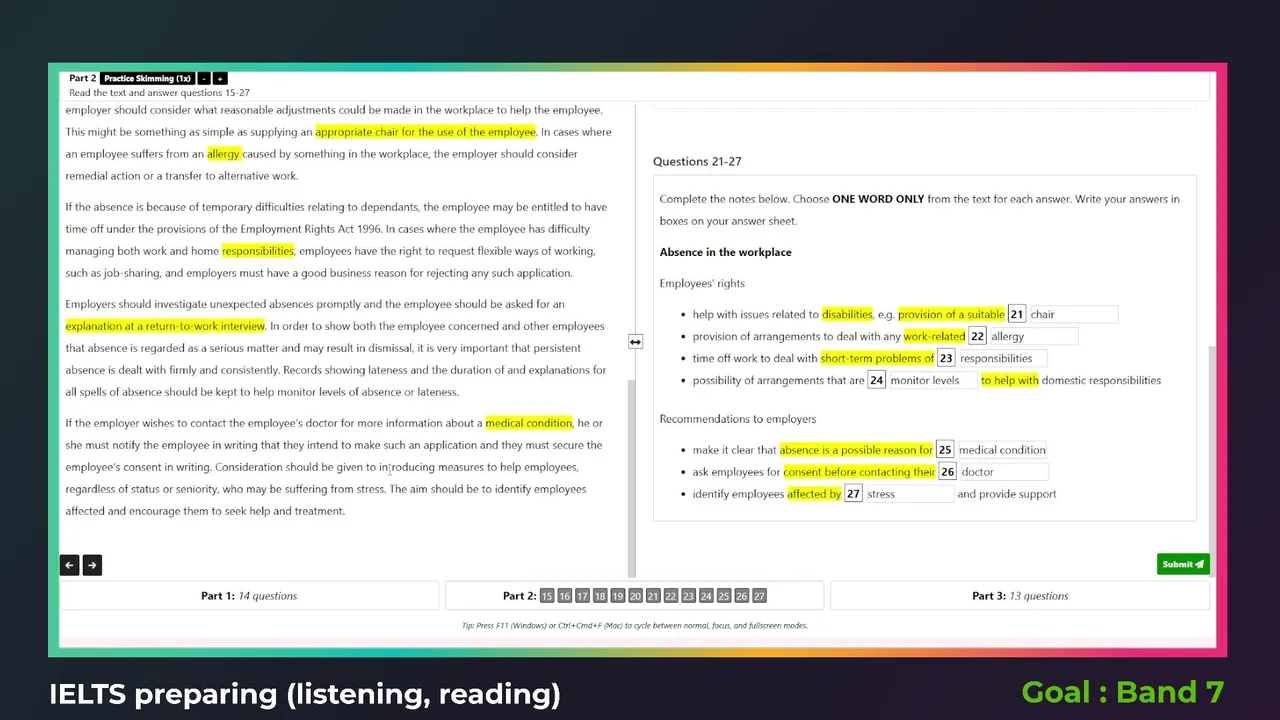Click highlighted word 'allergy' in passage
The width and height of the screenshot is (1280, 720).
(x=224, y=154)
